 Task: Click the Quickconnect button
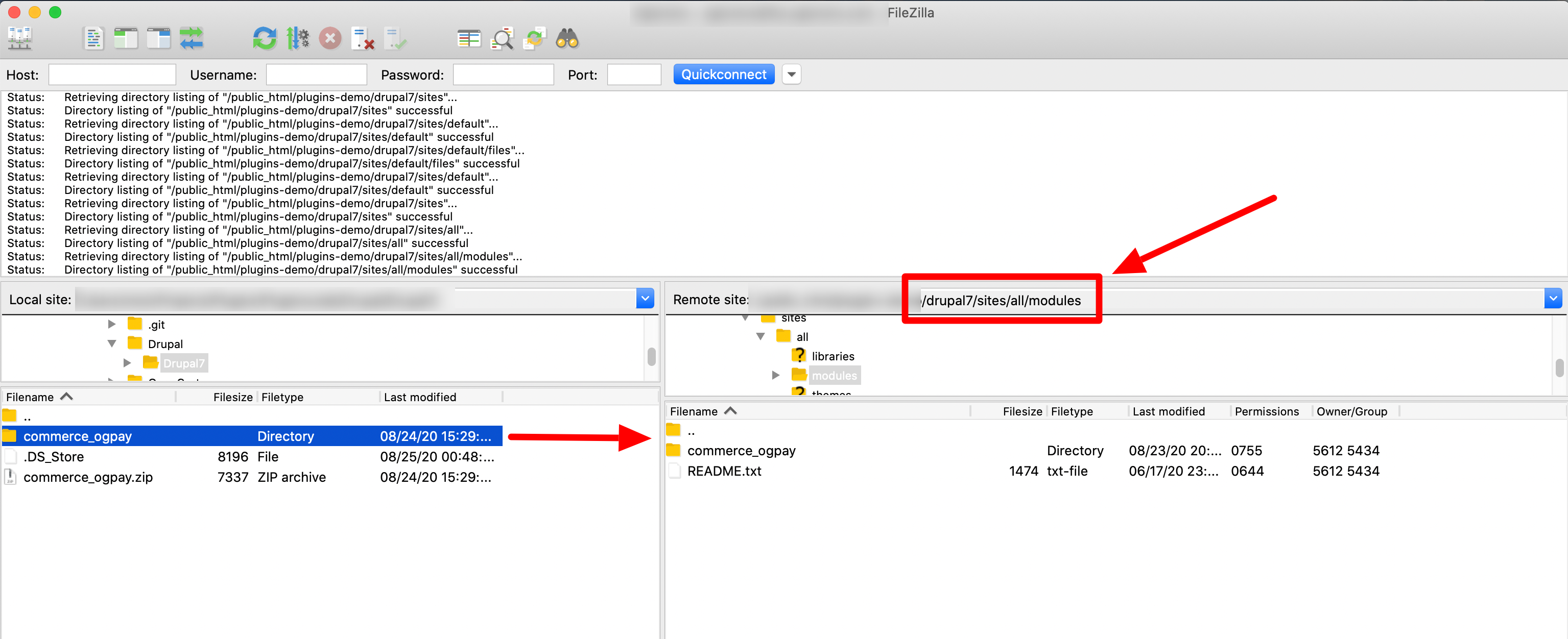[723, 74]
